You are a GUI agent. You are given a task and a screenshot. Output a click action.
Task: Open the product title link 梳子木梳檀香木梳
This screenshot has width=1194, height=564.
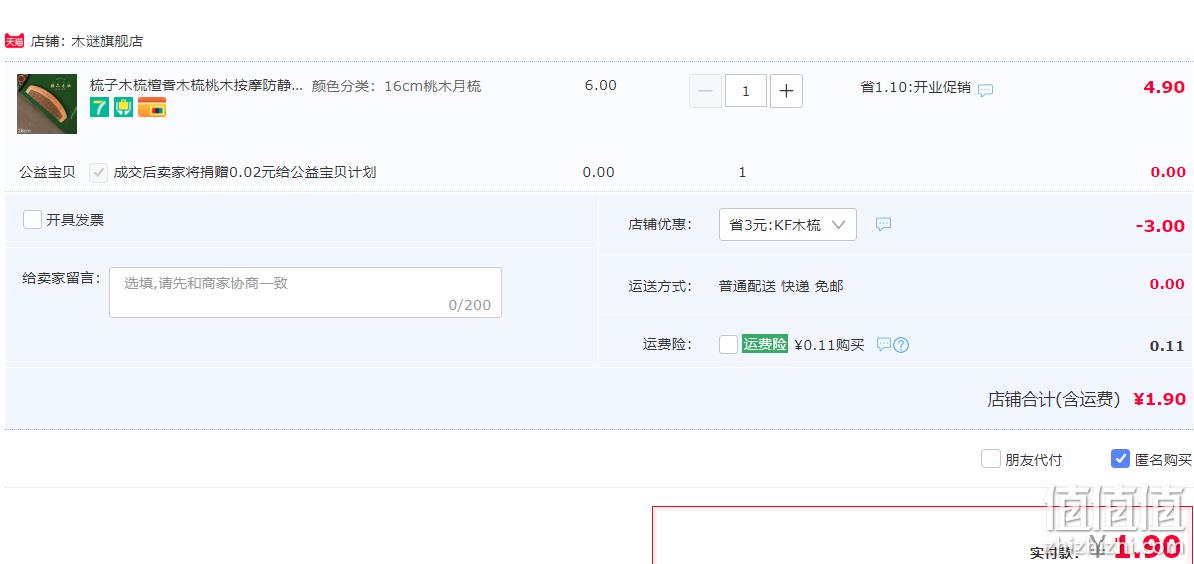(x=196, y=85)
